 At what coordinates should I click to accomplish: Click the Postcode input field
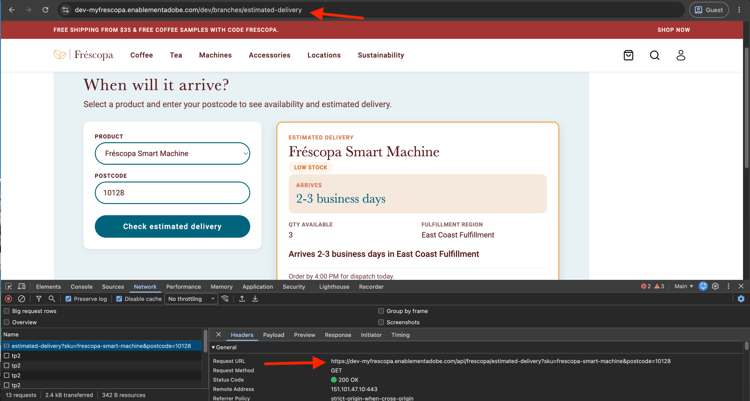click(172, 193)
